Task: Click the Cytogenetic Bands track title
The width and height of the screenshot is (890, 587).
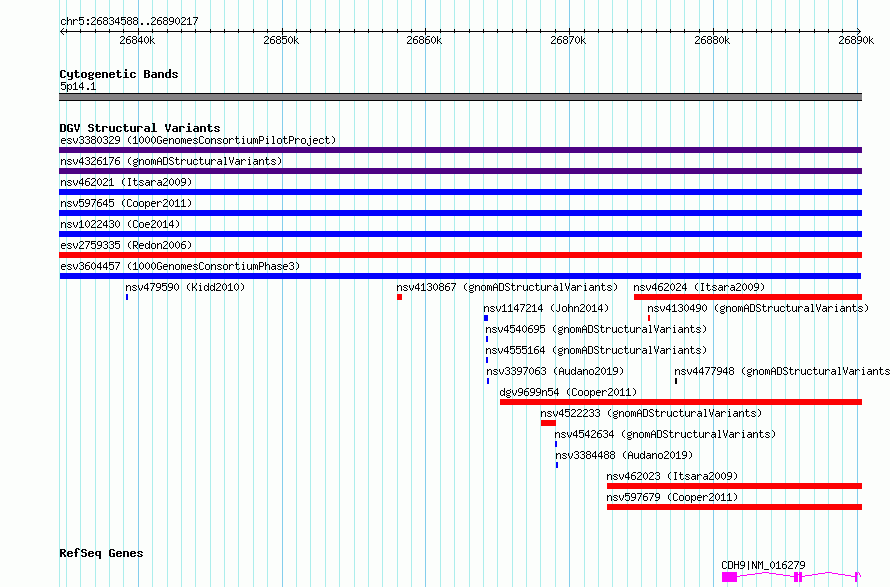Action: (x=119, y=74)
